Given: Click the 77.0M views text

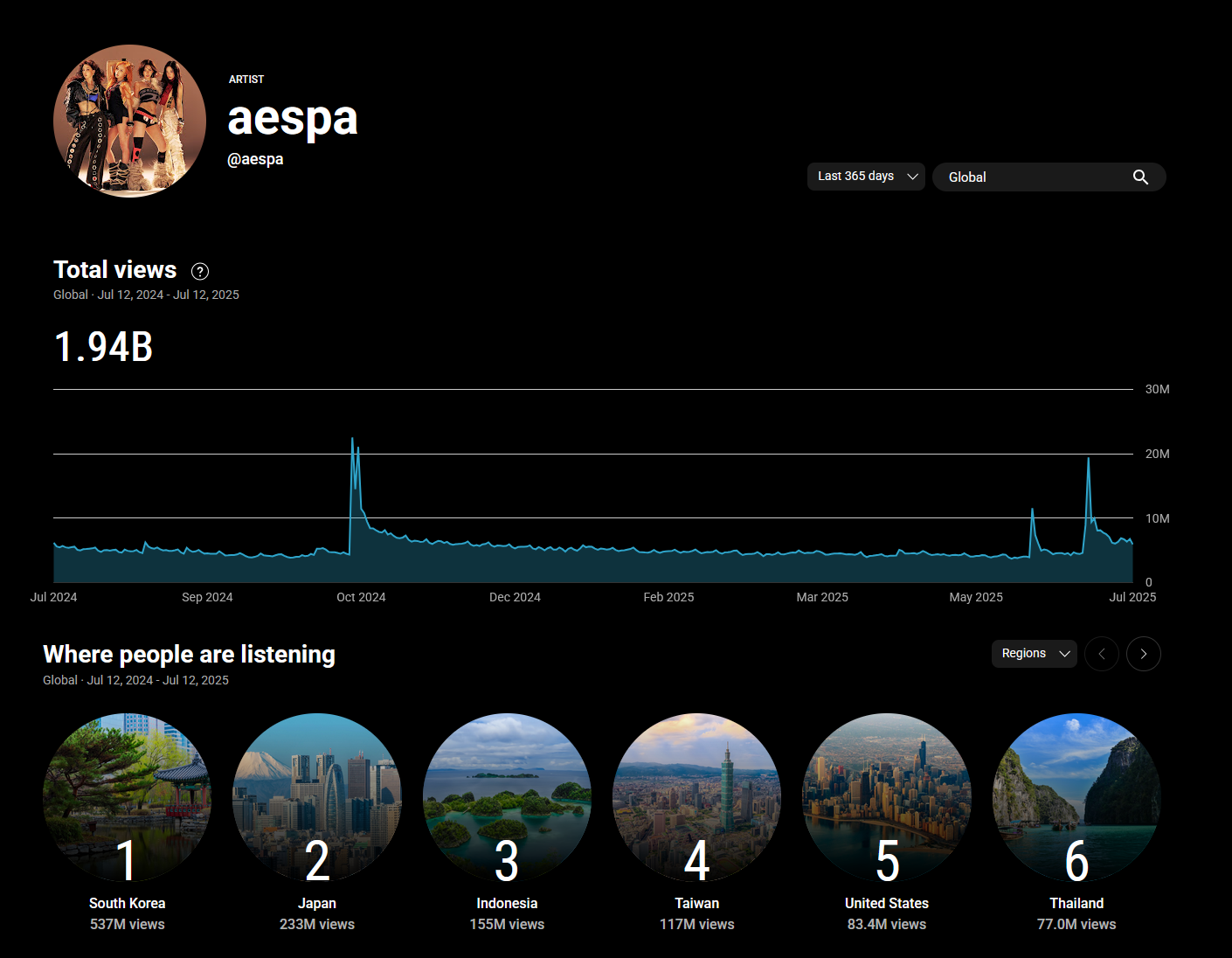Looking at the screenshot, I should click(1076, 925).
